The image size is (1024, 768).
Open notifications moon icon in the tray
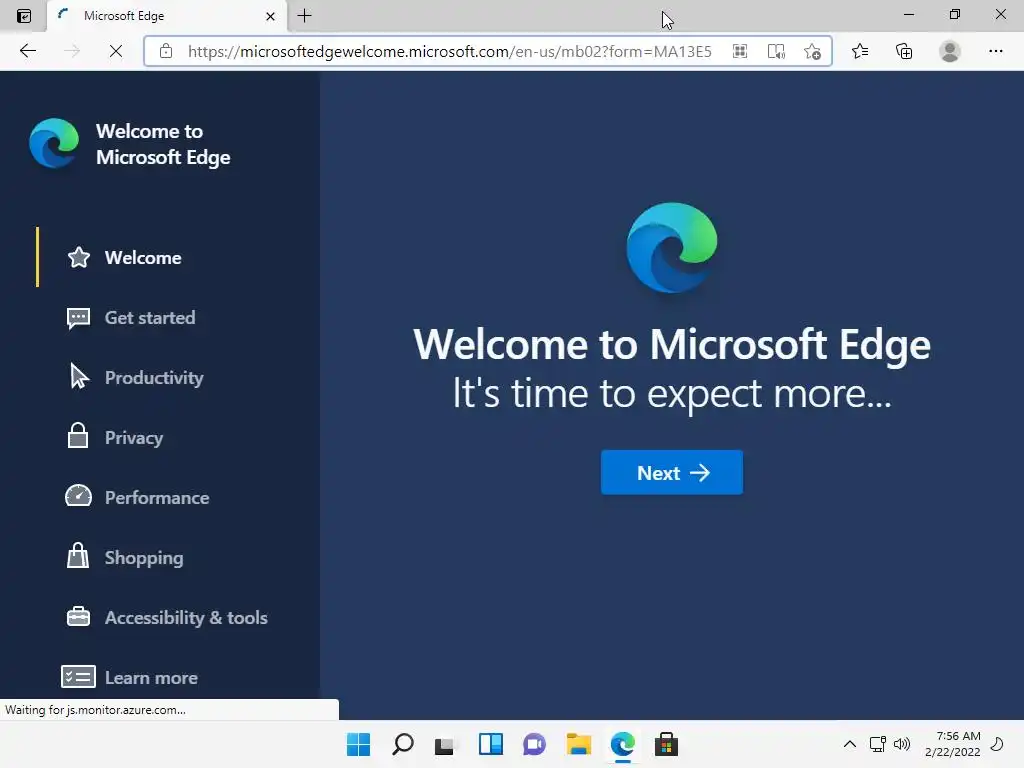997,744
